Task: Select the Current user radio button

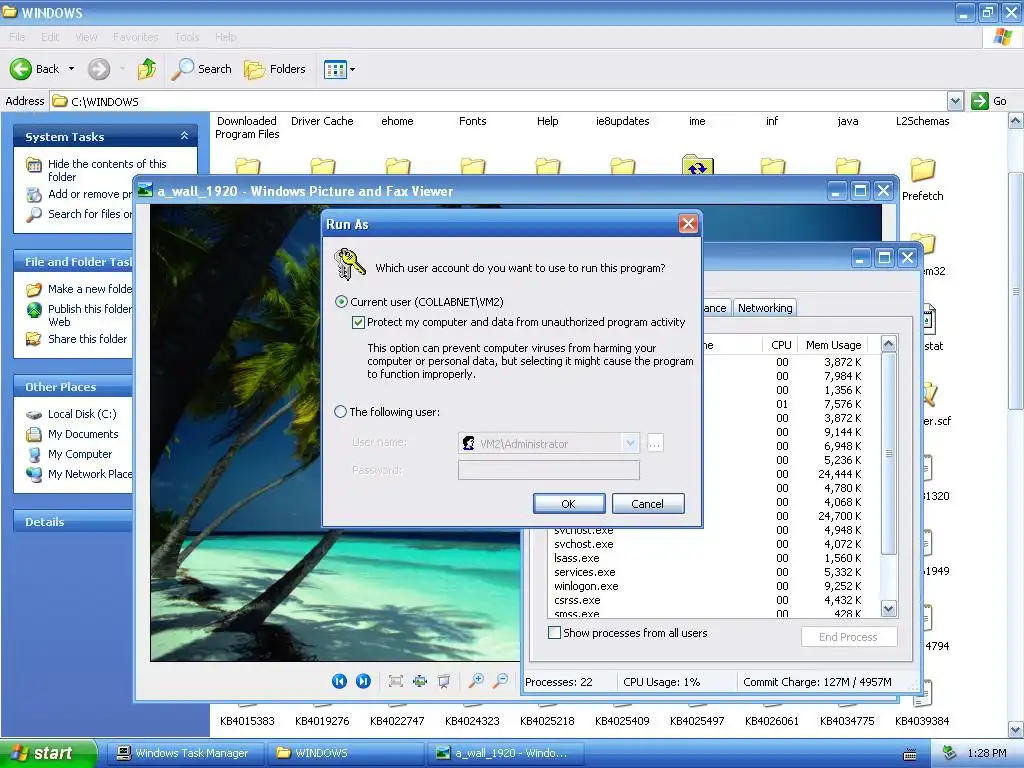Action: point(341,302)
